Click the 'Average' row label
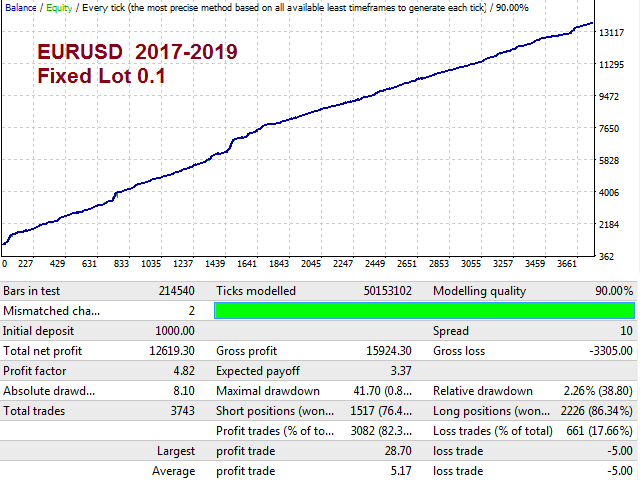Screen dimensions: 640x480 click(x=173, y=471)
